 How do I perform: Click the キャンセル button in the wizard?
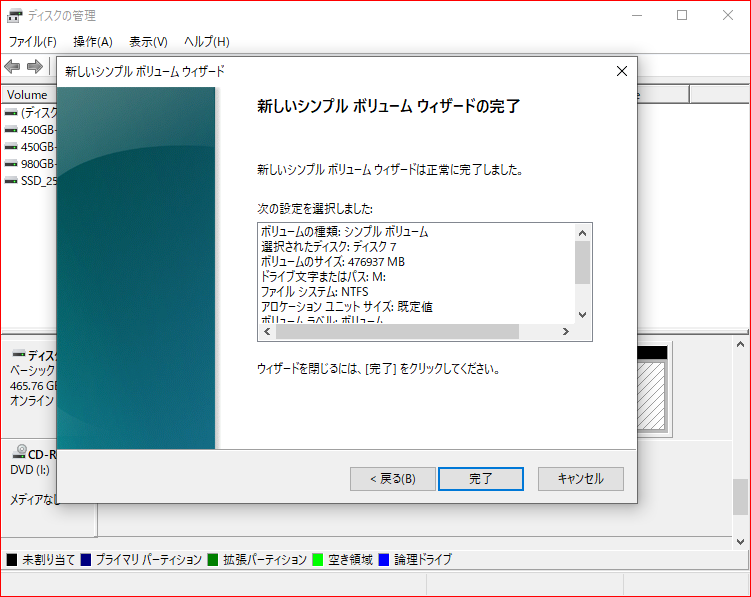(580, 479)
